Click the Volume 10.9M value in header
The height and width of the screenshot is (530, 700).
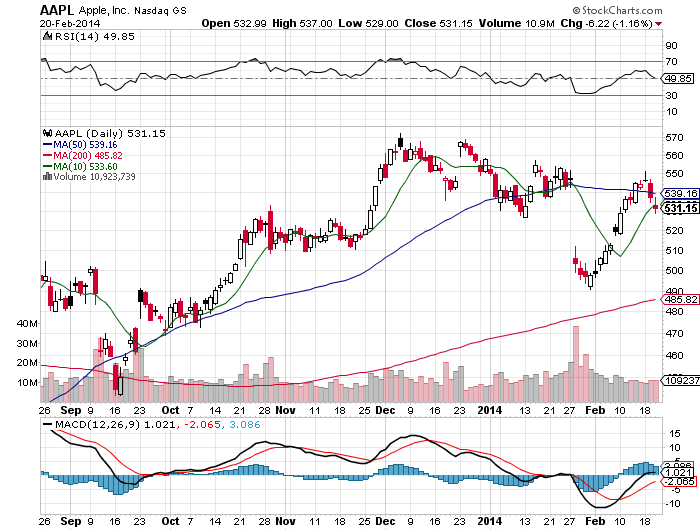(x=517, y=23)
